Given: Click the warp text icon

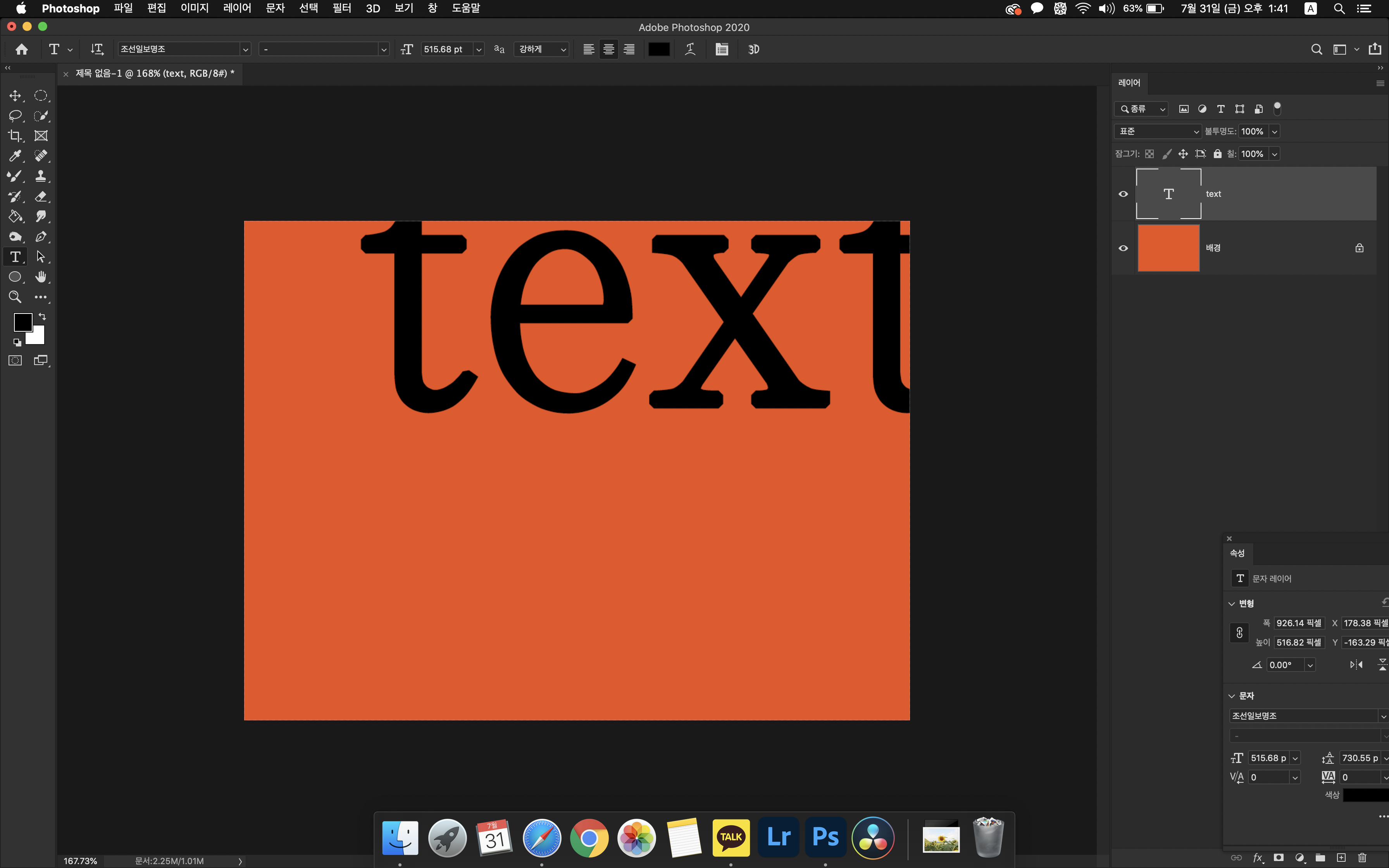Looking at the screenshot, I should click(691, 49).
